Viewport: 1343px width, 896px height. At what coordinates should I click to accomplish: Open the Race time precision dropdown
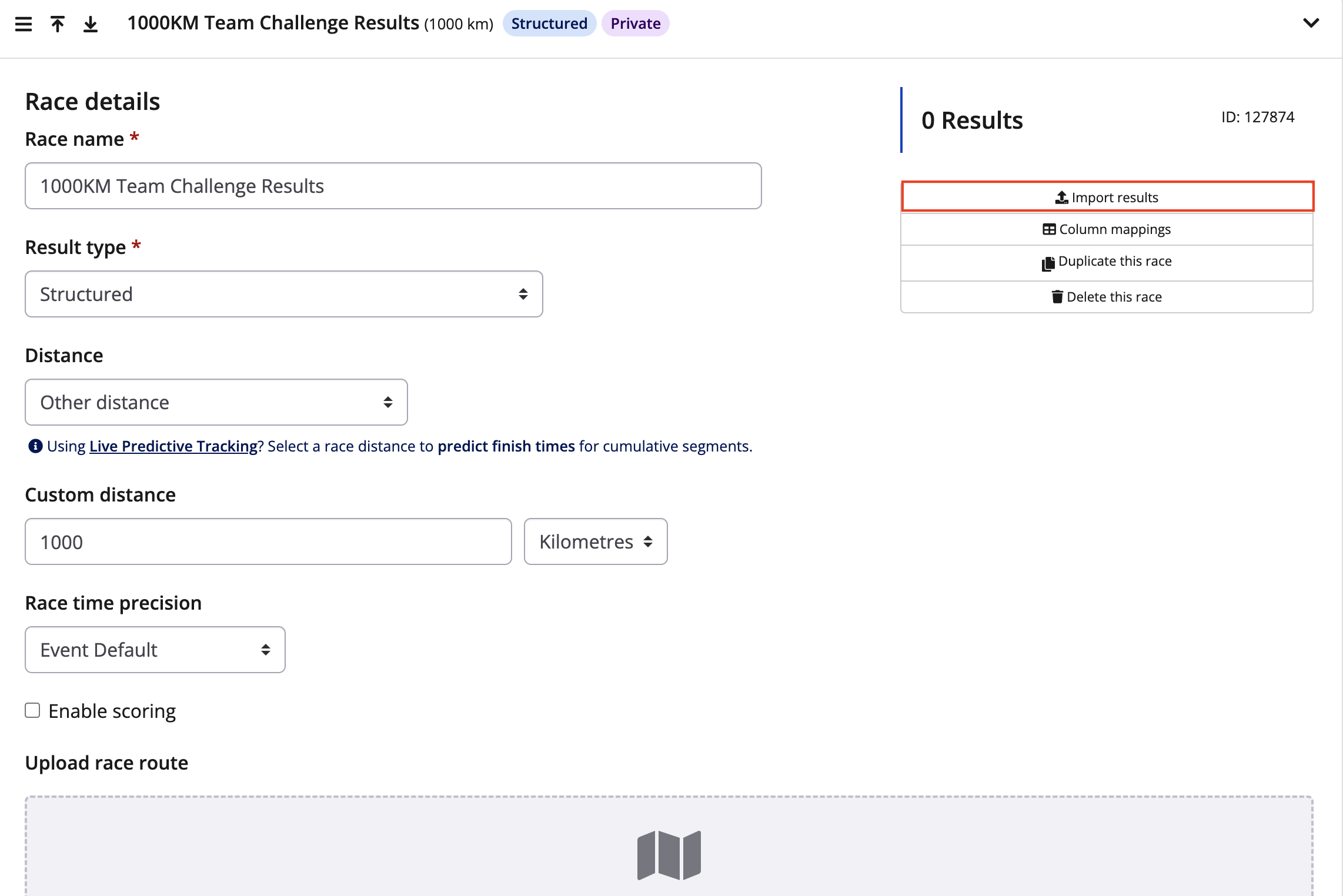155,650
